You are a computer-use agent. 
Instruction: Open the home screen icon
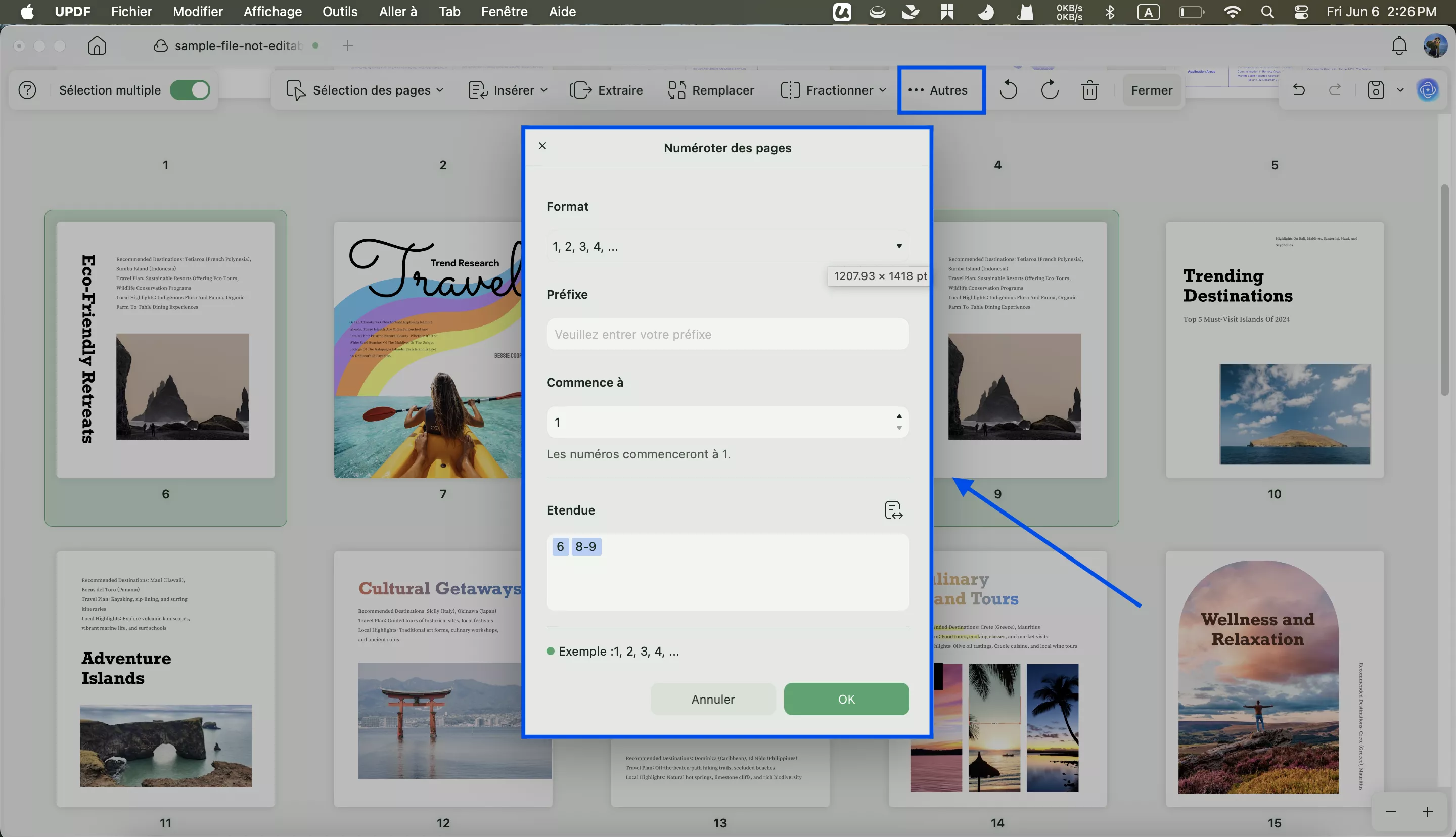[97, 45]
